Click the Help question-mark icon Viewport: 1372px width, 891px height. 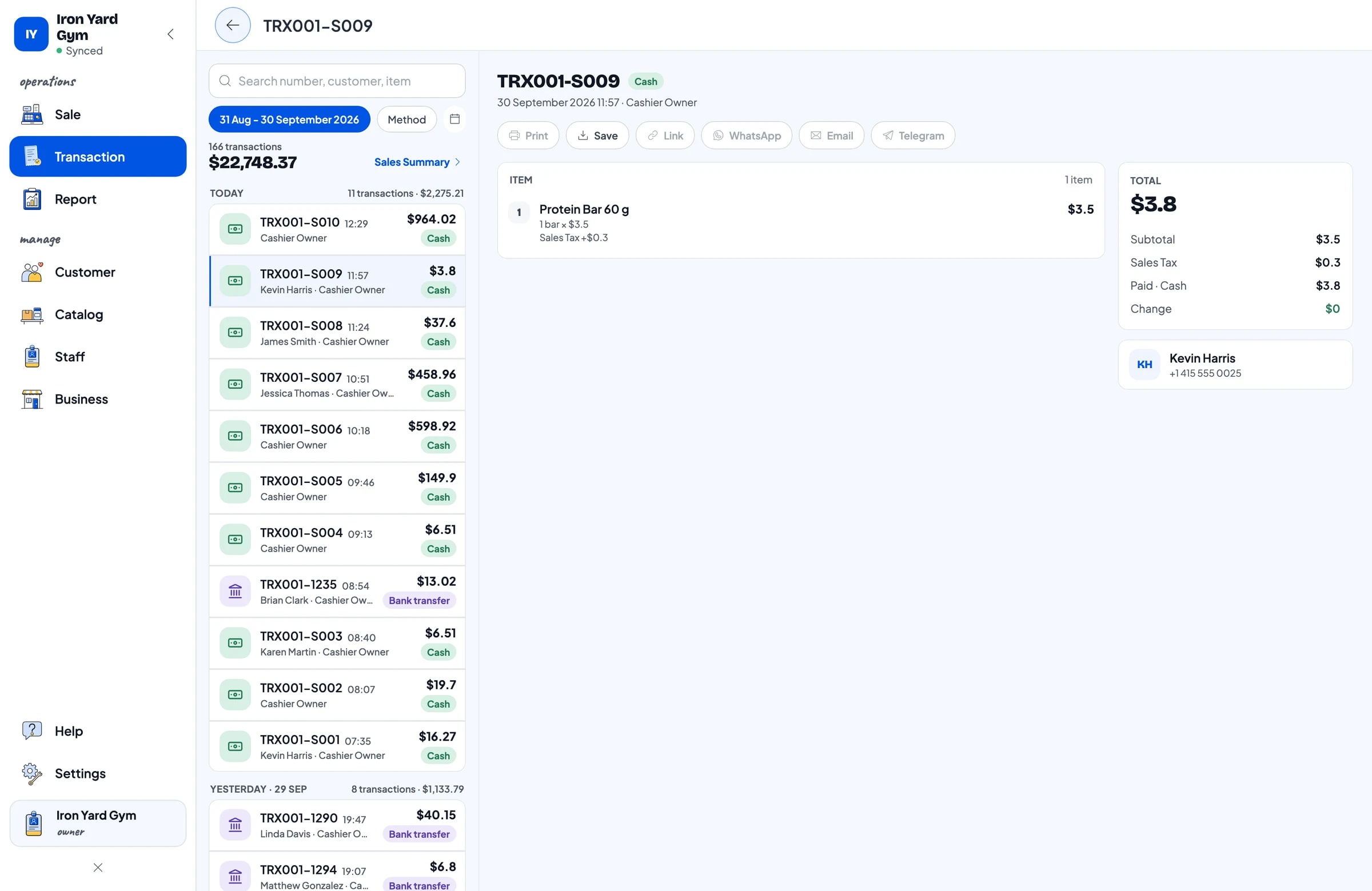click(x=32, y=731)
